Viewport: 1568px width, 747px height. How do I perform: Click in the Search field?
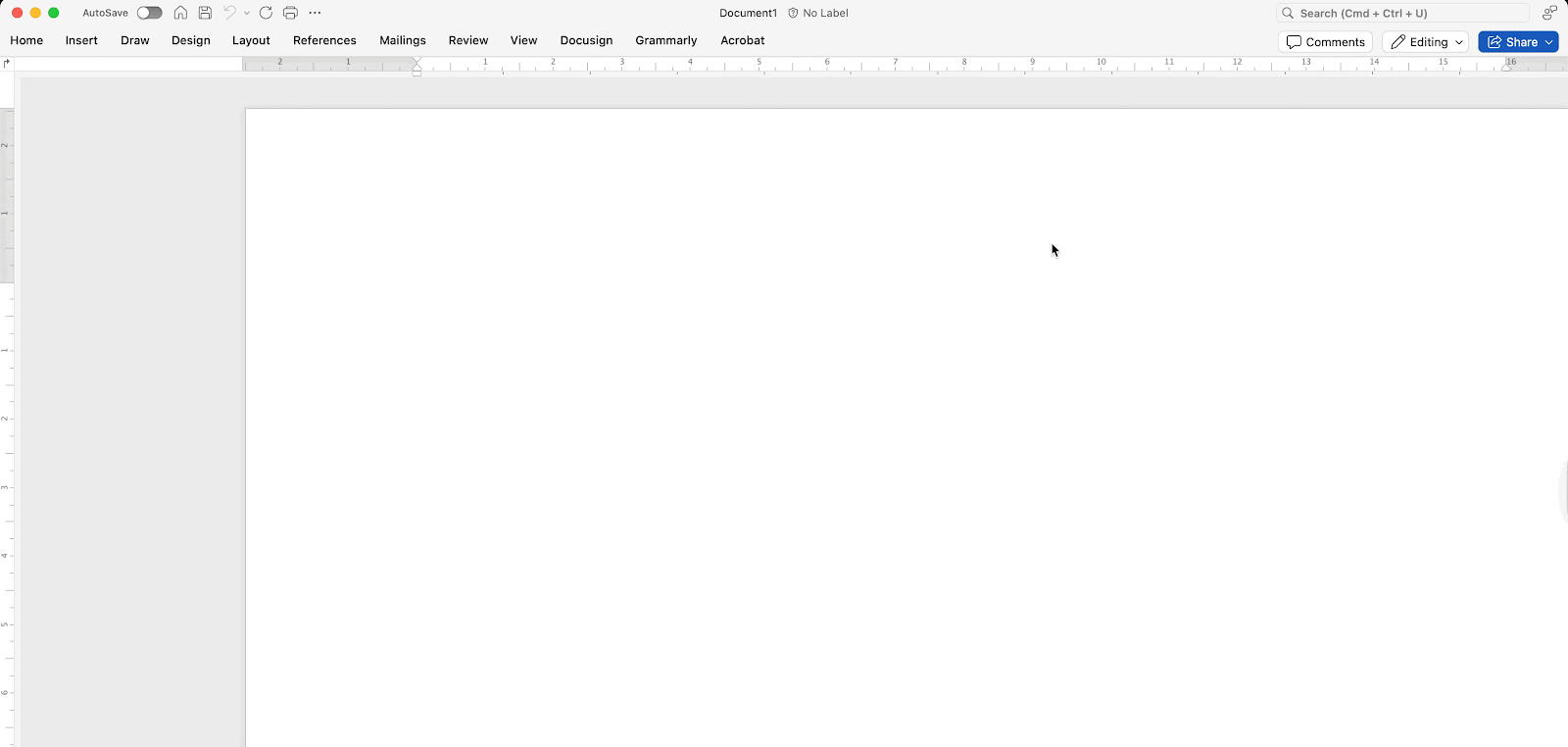pos(1406,13)
